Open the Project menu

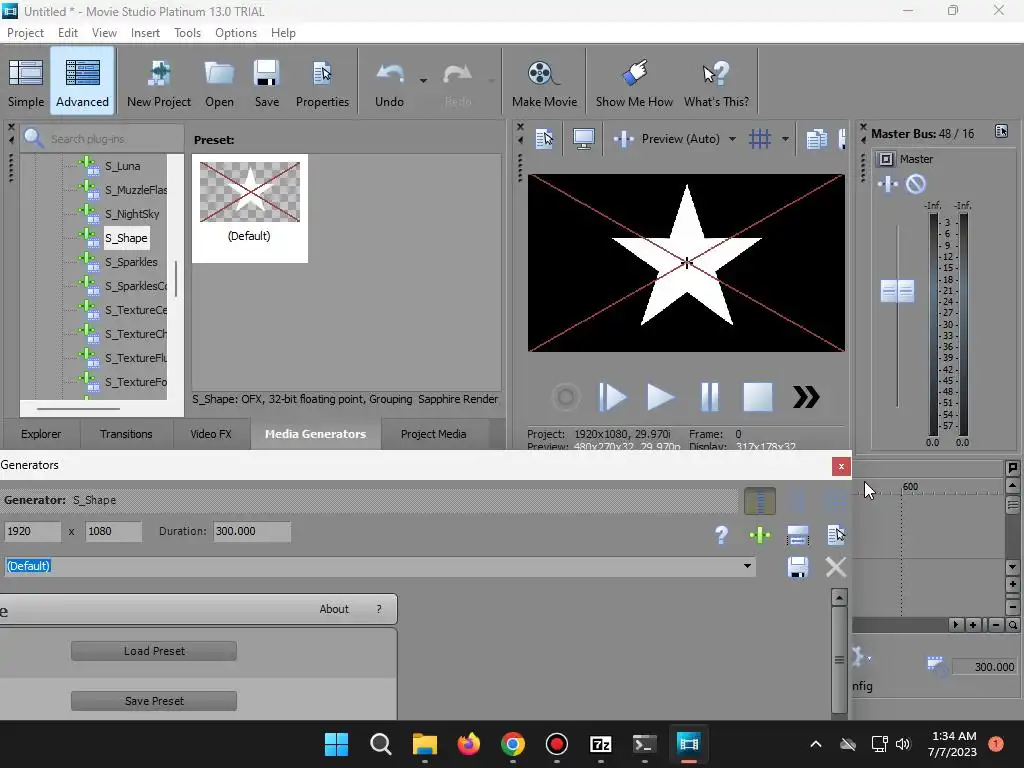coord(25,33)
